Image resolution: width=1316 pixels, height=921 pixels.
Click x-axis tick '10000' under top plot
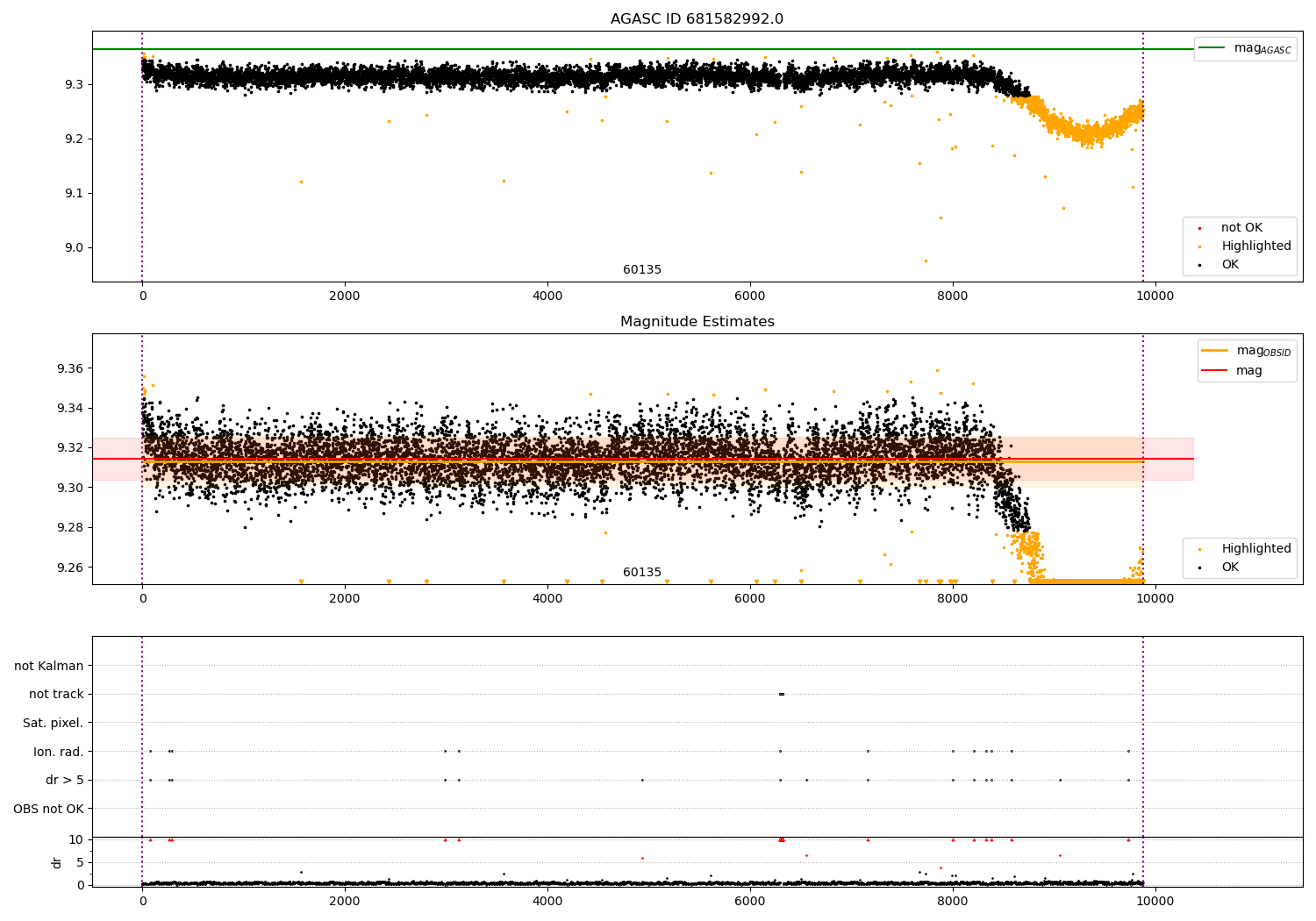click(1155, 296)
